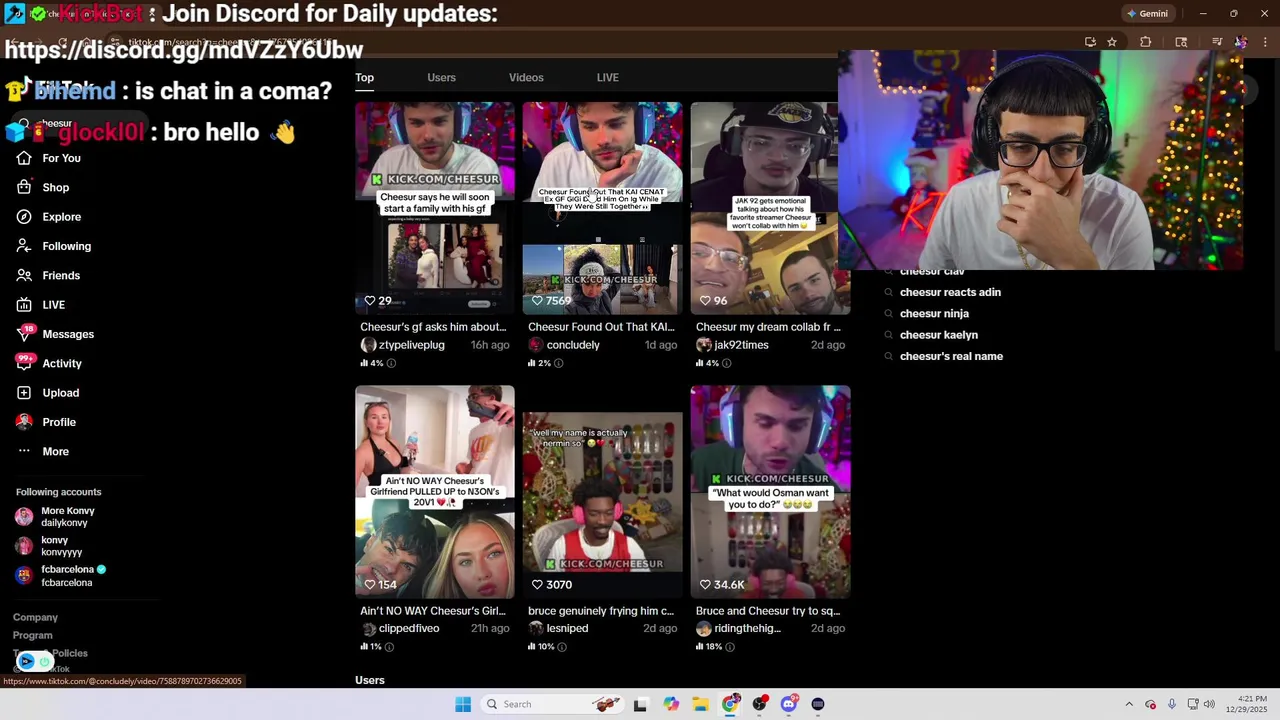Click the 'Cheesur my dream collab fr ...' title

click(x=768, y=327)
